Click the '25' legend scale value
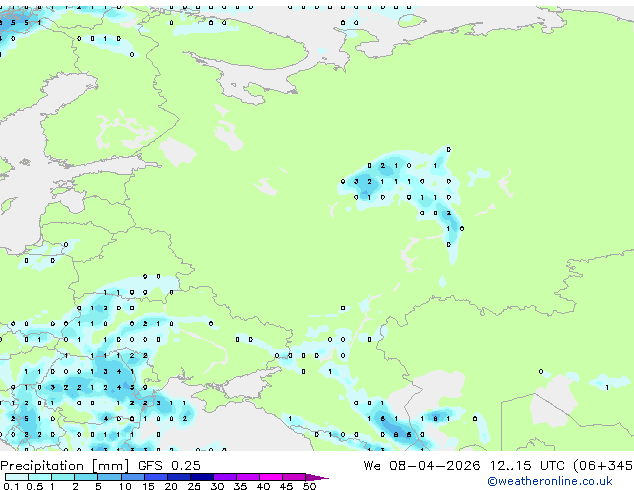 click(194, 486)
